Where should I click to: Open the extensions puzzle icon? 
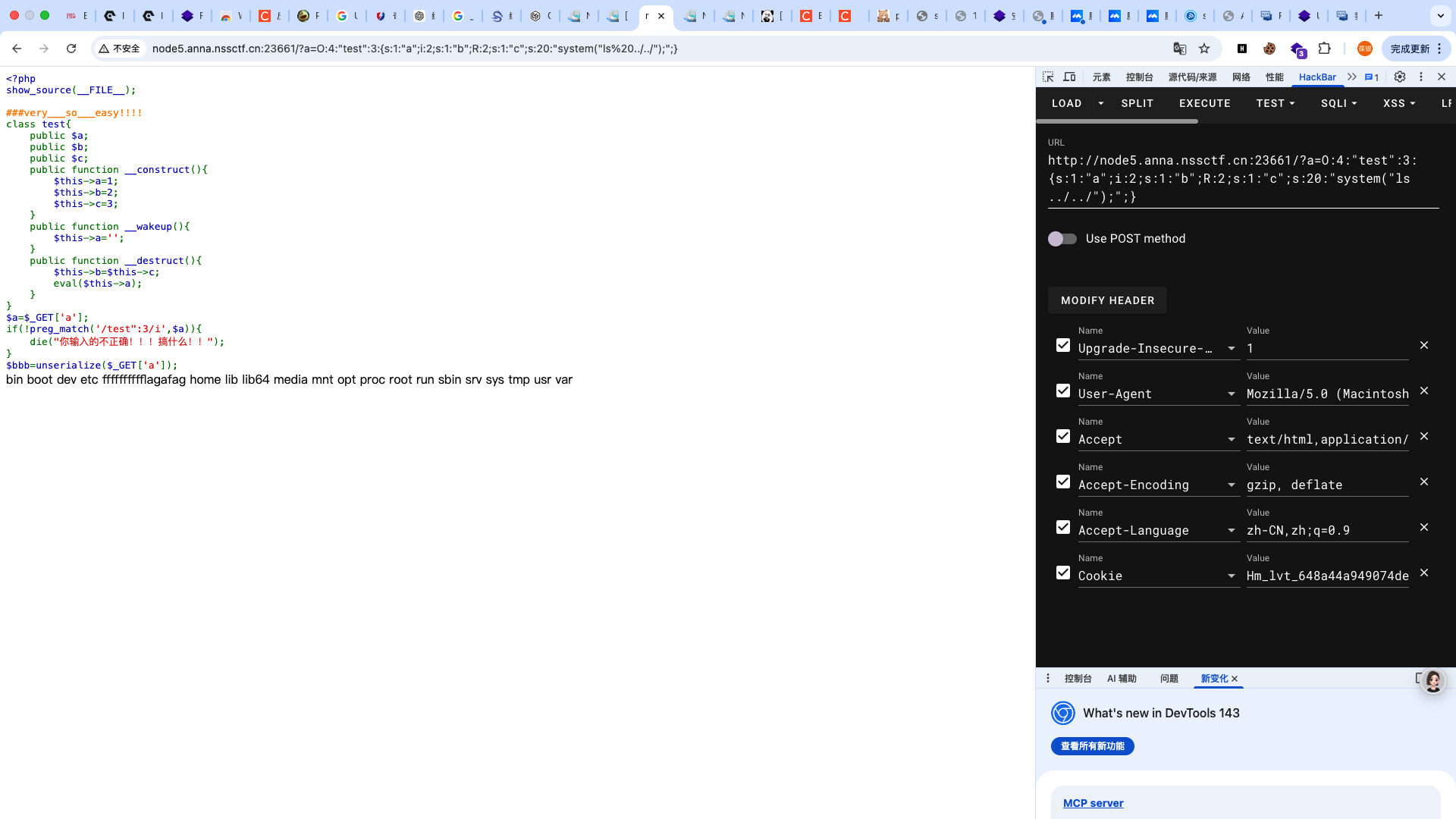point(1325,49)
